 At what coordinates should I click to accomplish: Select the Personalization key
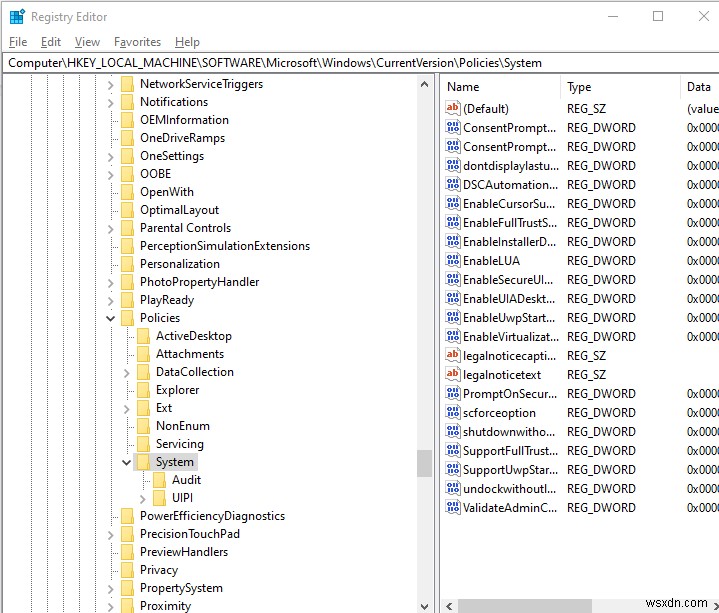tap(180, 264)
